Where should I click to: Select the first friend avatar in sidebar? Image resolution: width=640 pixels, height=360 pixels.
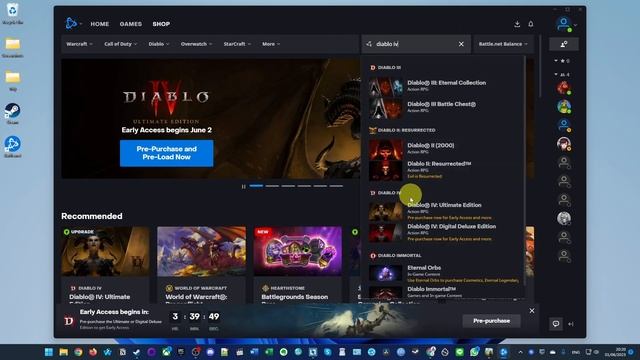tap(564, 88)
